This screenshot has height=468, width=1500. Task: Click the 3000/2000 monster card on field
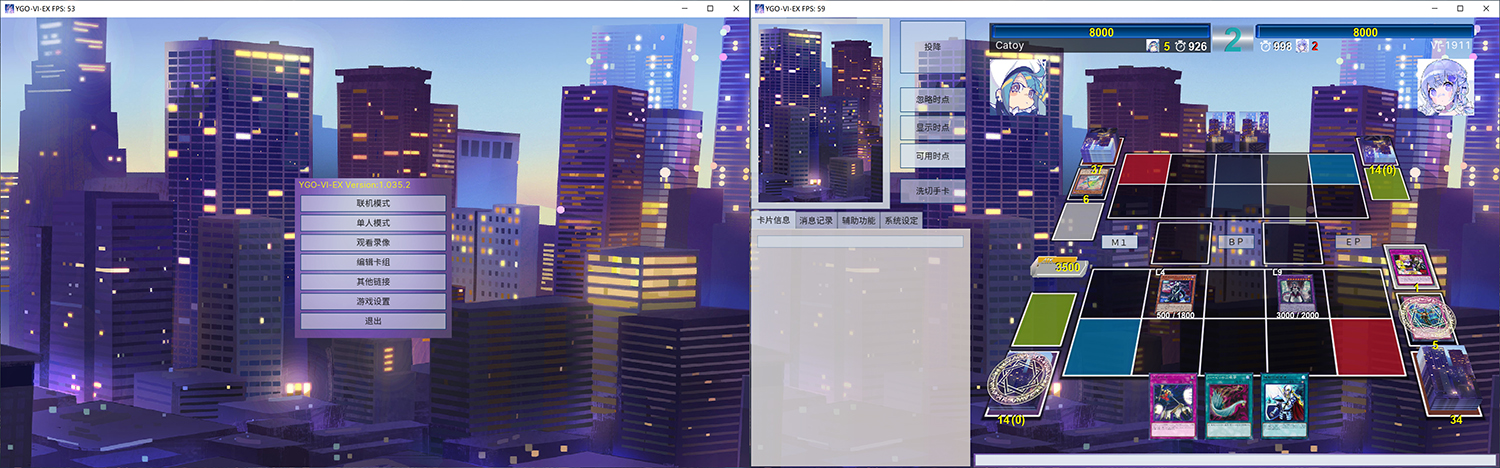coord(1297,294)
